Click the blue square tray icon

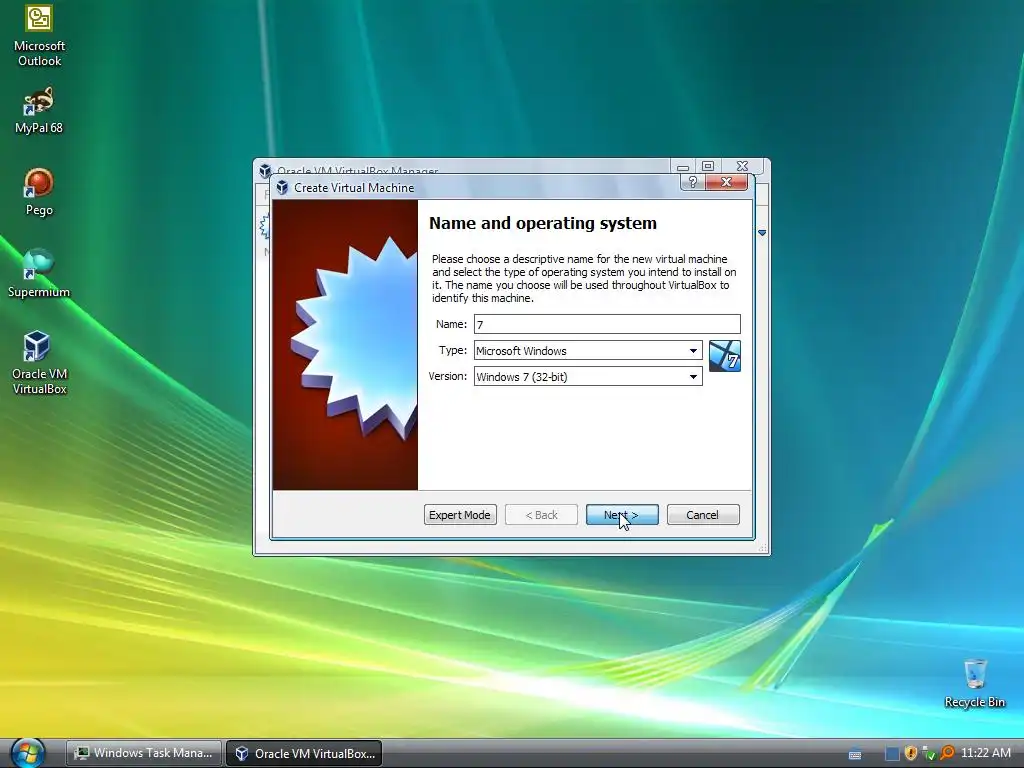(892, 753)
